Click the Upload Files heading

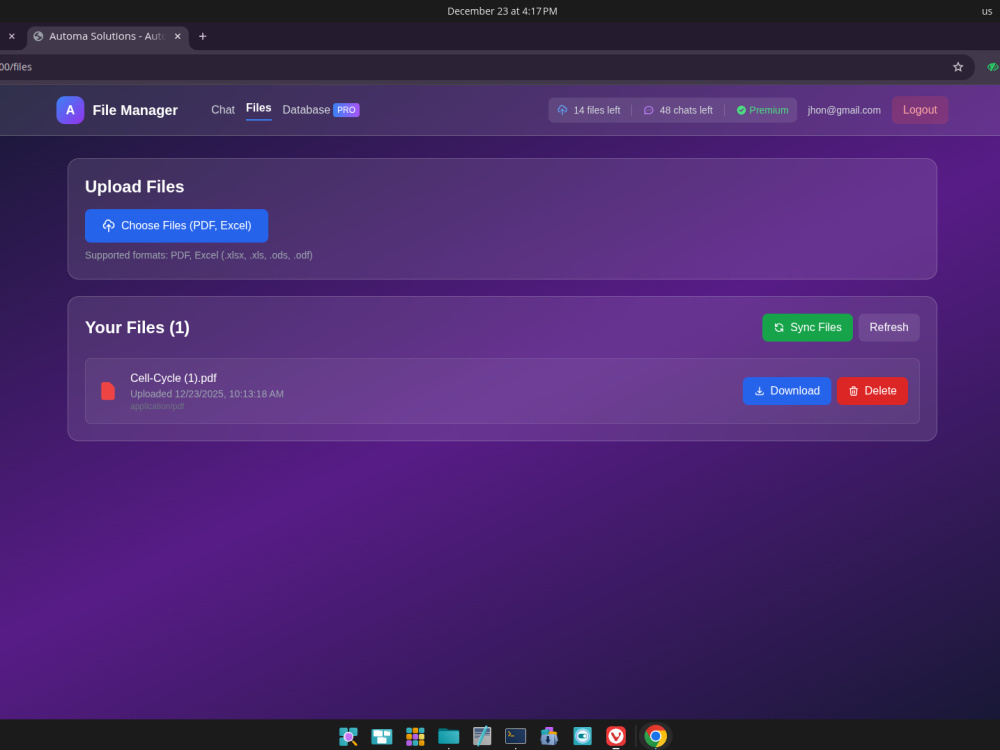pos(135,186)
